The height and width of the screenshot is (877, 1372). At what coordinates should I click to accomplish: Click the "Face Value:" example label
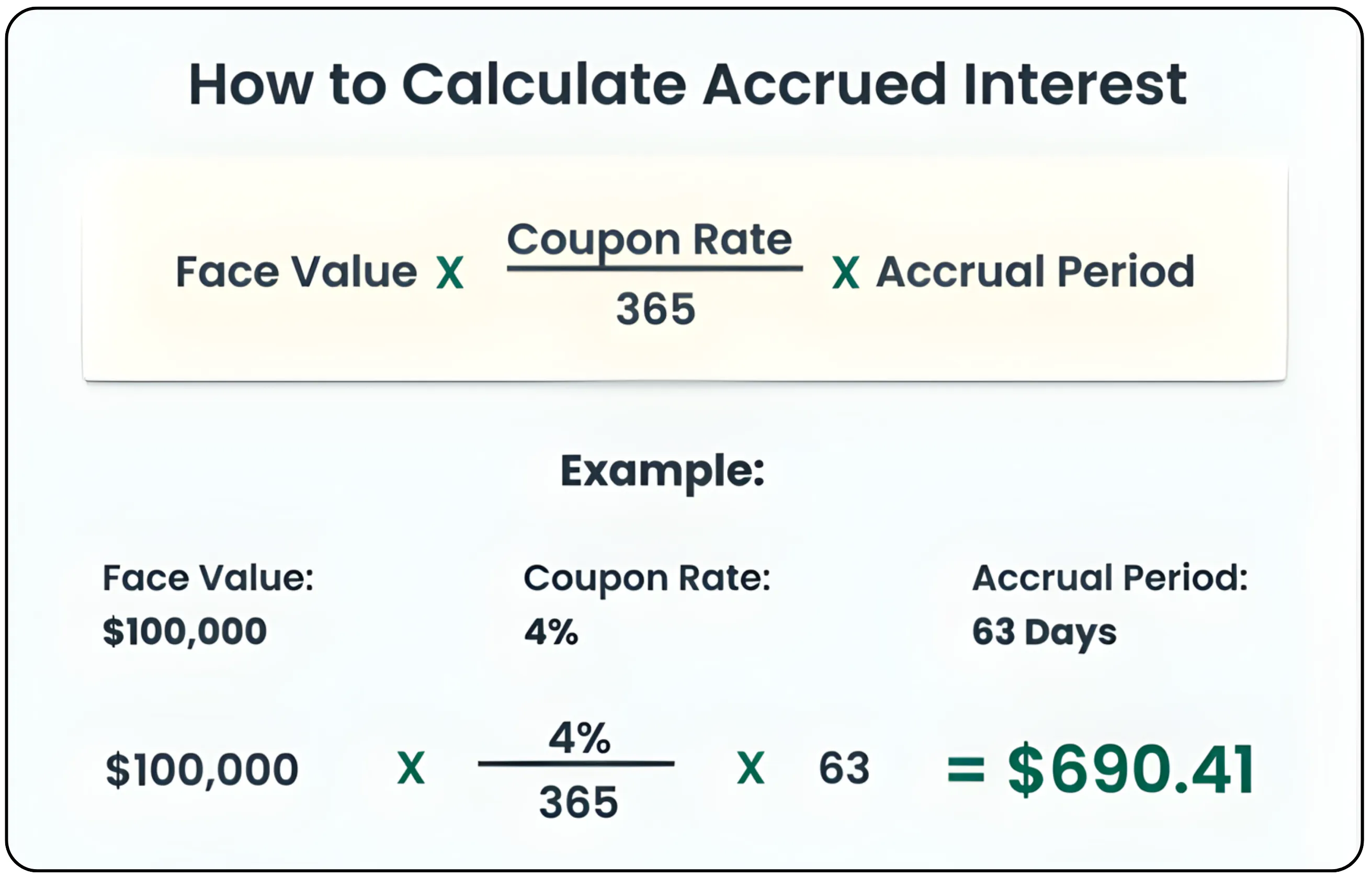(x=208, y=578)
